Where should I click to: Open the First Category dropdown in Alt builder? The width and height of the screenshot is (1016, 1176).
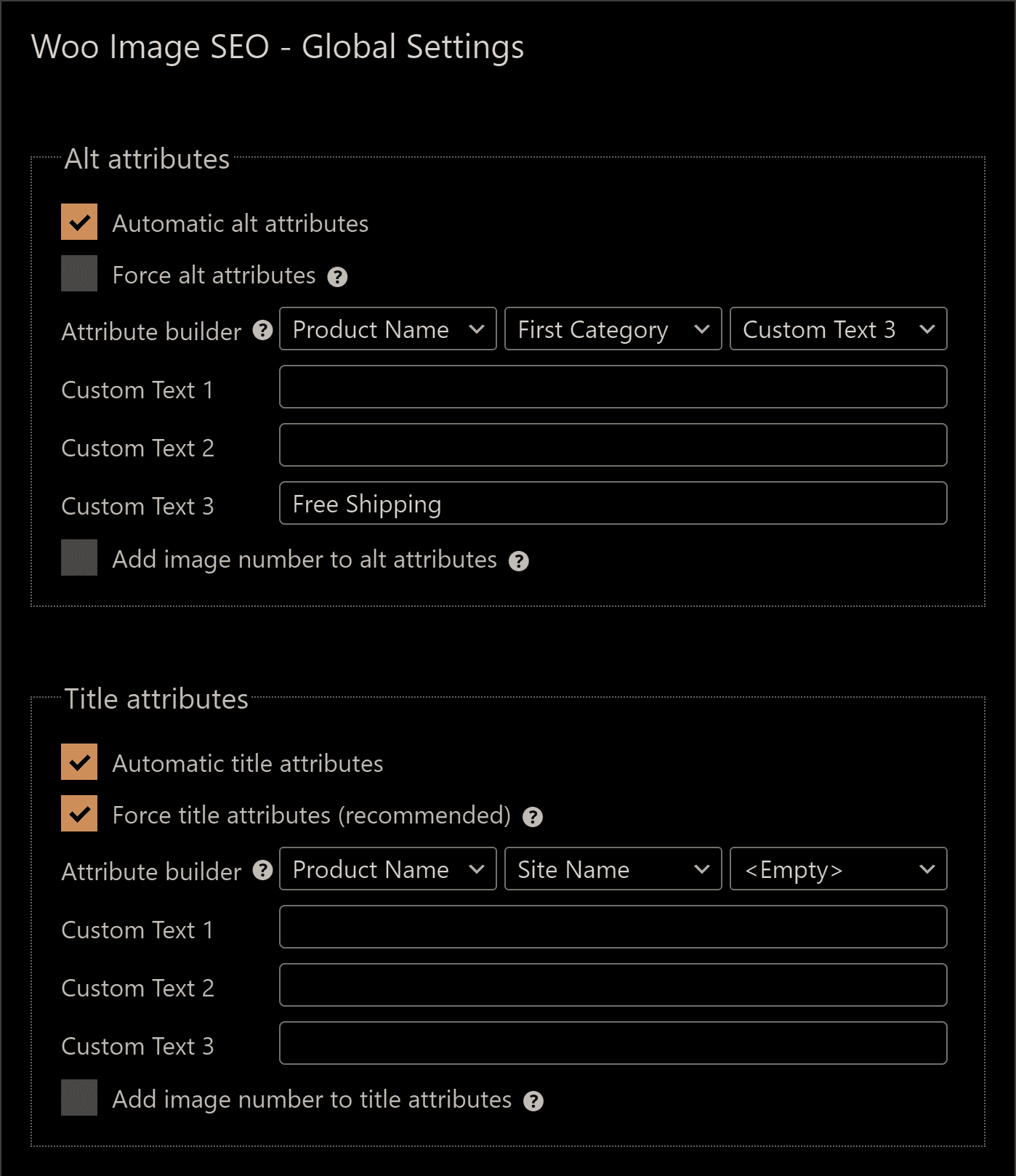coord(613,329)
